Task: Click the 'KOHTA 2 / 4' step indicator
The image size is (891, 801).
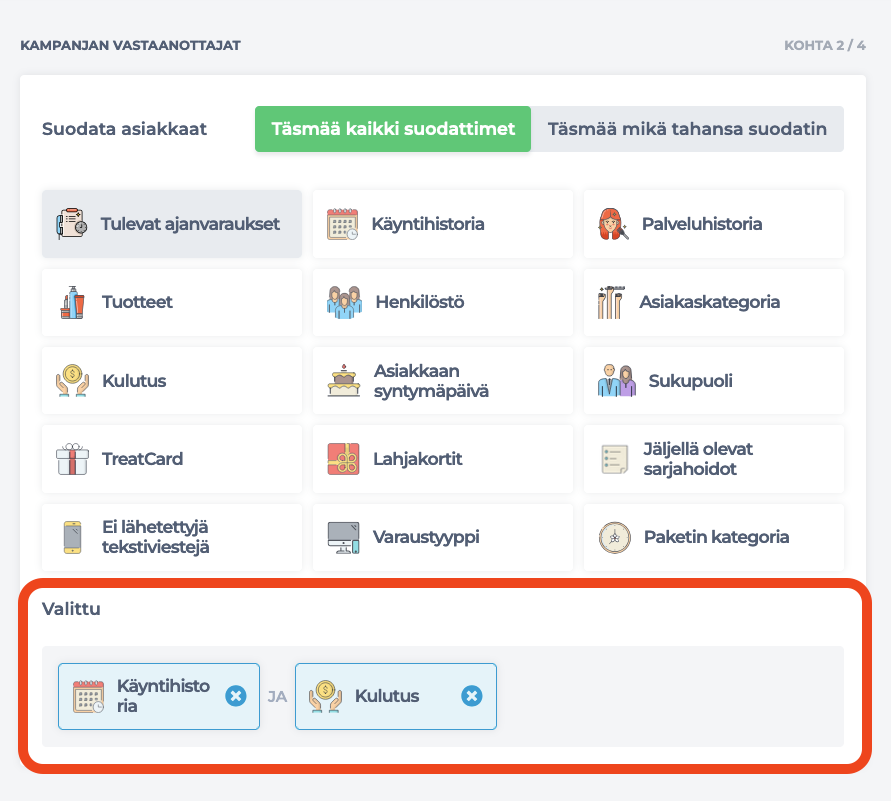Action: coord(825,45)
